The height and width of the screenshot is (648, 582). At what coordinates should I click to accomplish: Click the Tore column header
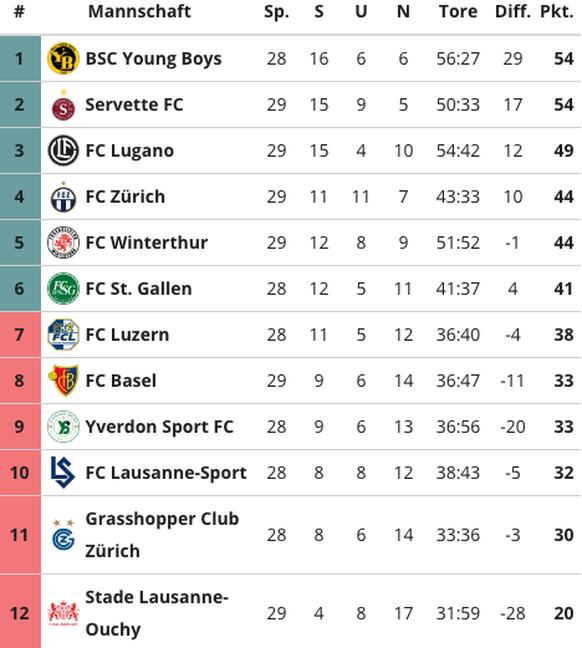(x=458, y=12)
